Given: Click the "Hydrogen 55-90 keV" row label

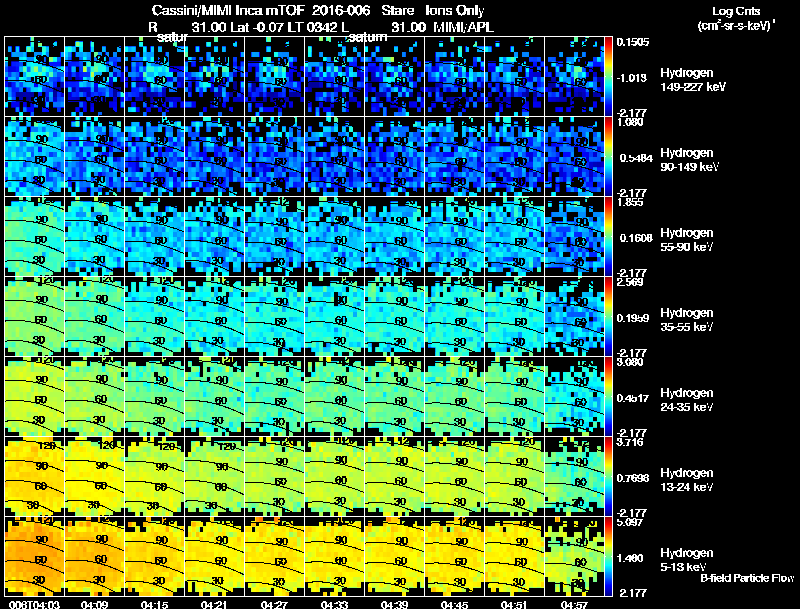Looking at the screenshot, I should [x=687, y=240].
